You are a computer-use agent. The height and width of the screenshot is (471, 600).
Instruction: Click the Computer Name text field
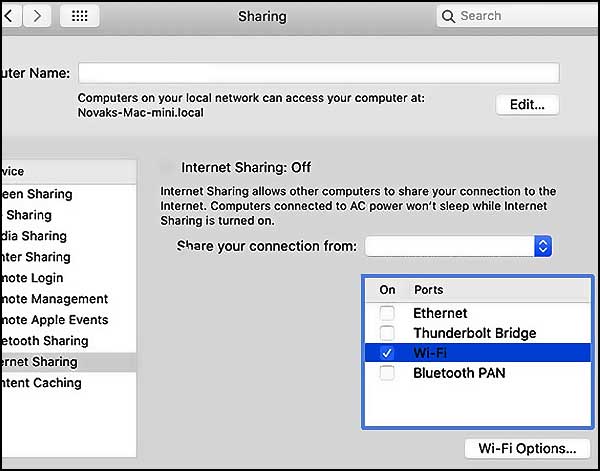tap(319, 73)
